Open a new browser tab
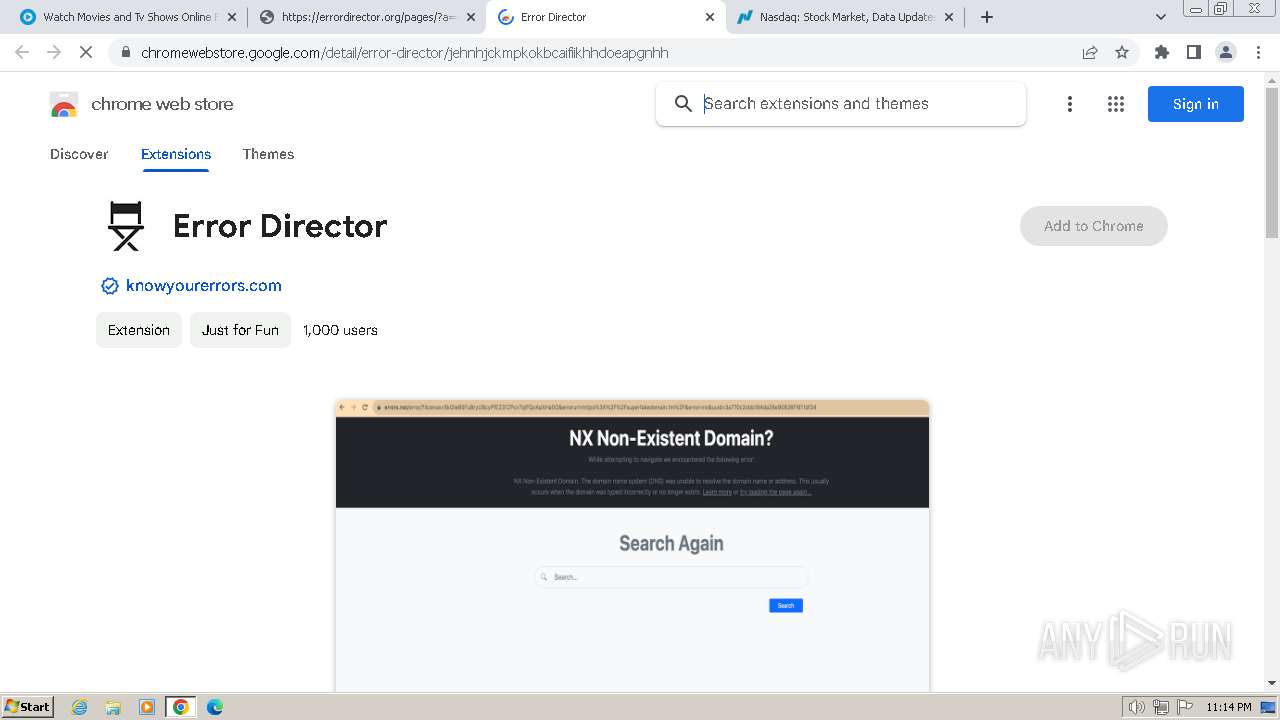 pyautogui.click(x=987, y=17)
